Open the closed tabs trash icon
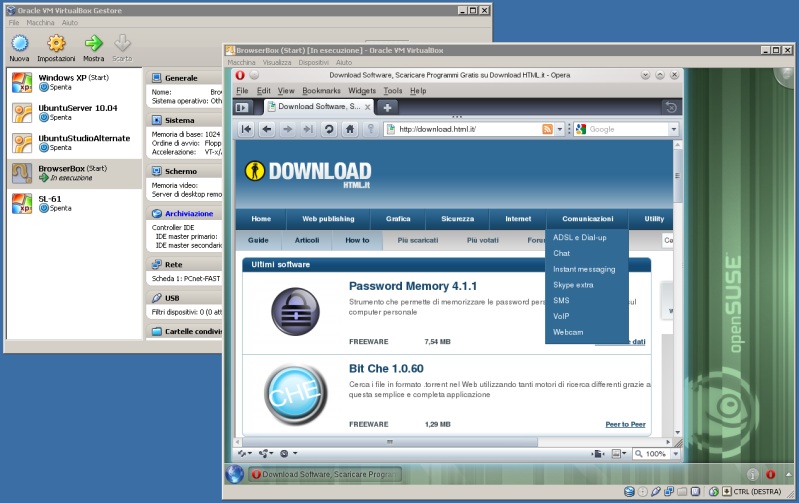This screenshot has height=503, width=799. [x=671, y=107]
